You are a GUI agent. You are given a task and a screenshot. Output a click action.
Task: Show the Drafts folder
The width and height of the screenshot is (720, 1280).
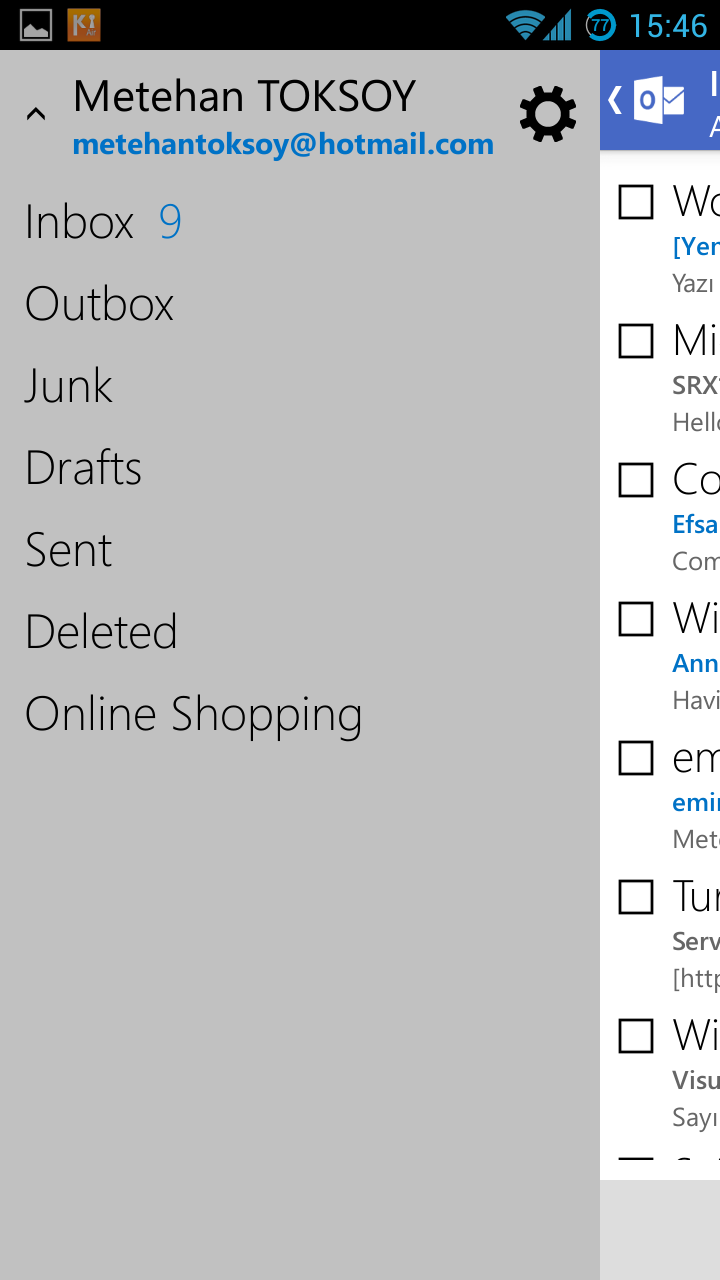tap(83, 468)
